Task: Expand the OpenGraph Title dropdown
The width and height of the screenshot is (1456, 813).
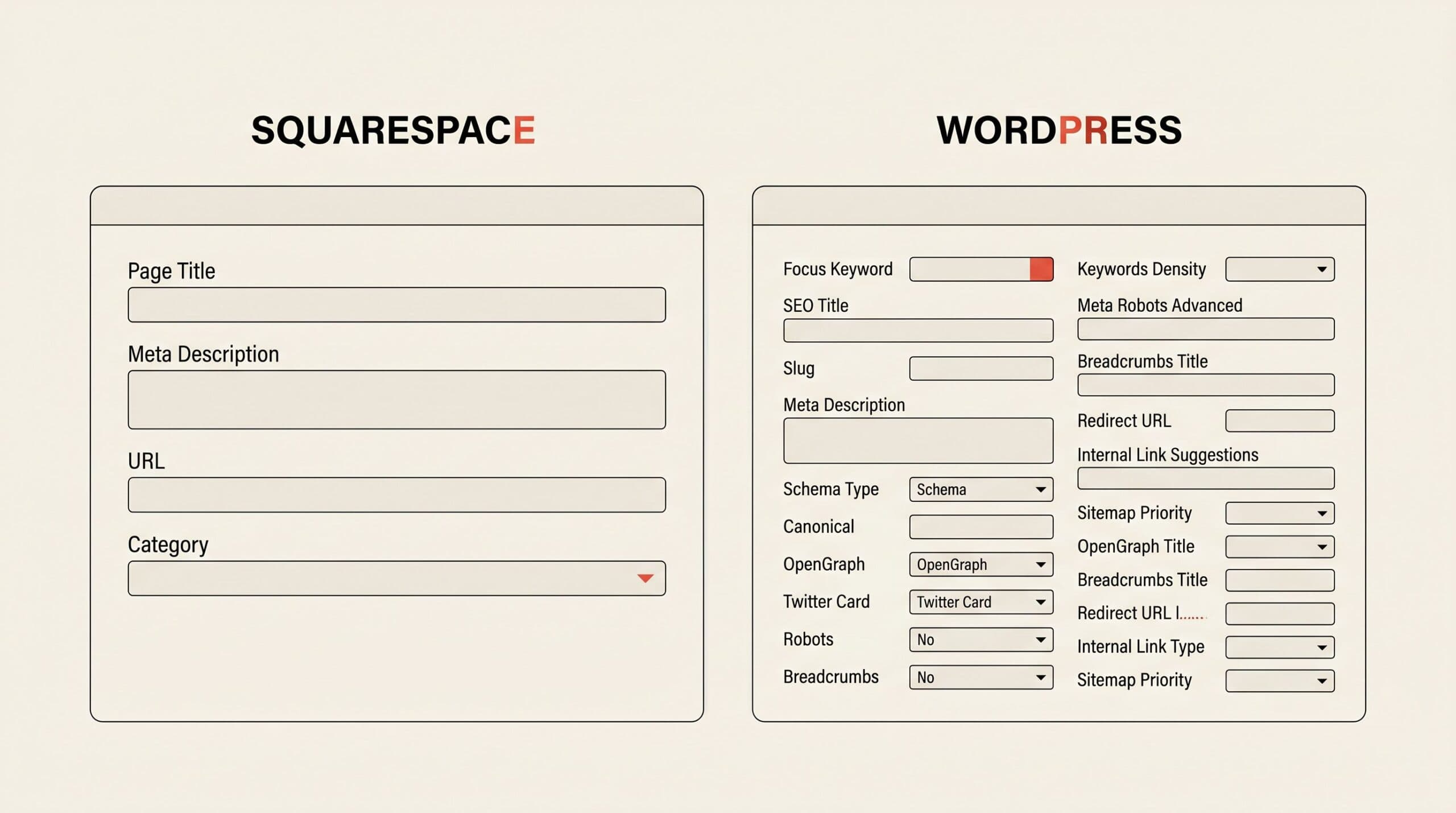Action: point(1280,546)
